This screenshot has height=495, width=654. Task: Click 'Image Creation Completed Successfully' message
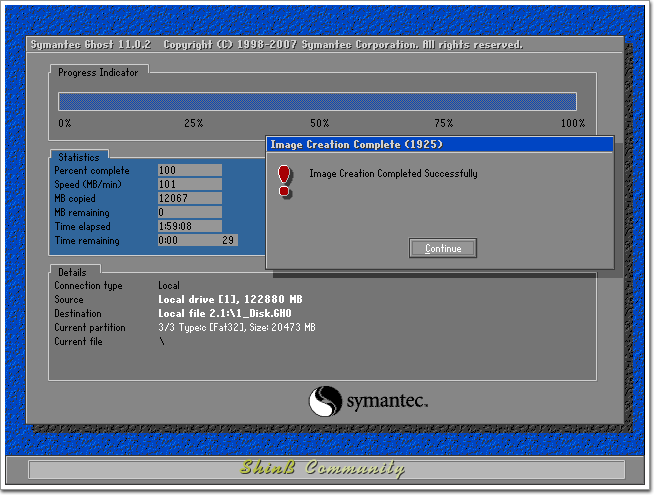click(393, 173)
